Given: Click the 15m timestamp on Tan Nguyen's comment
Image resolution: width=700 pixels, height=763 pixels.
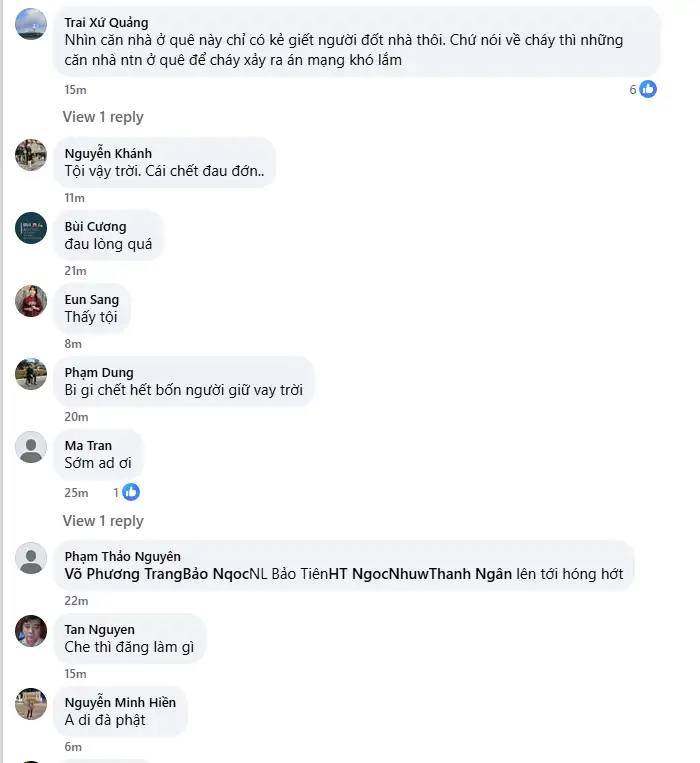Looking at the screenshot, I should click(x=75, y=674).
